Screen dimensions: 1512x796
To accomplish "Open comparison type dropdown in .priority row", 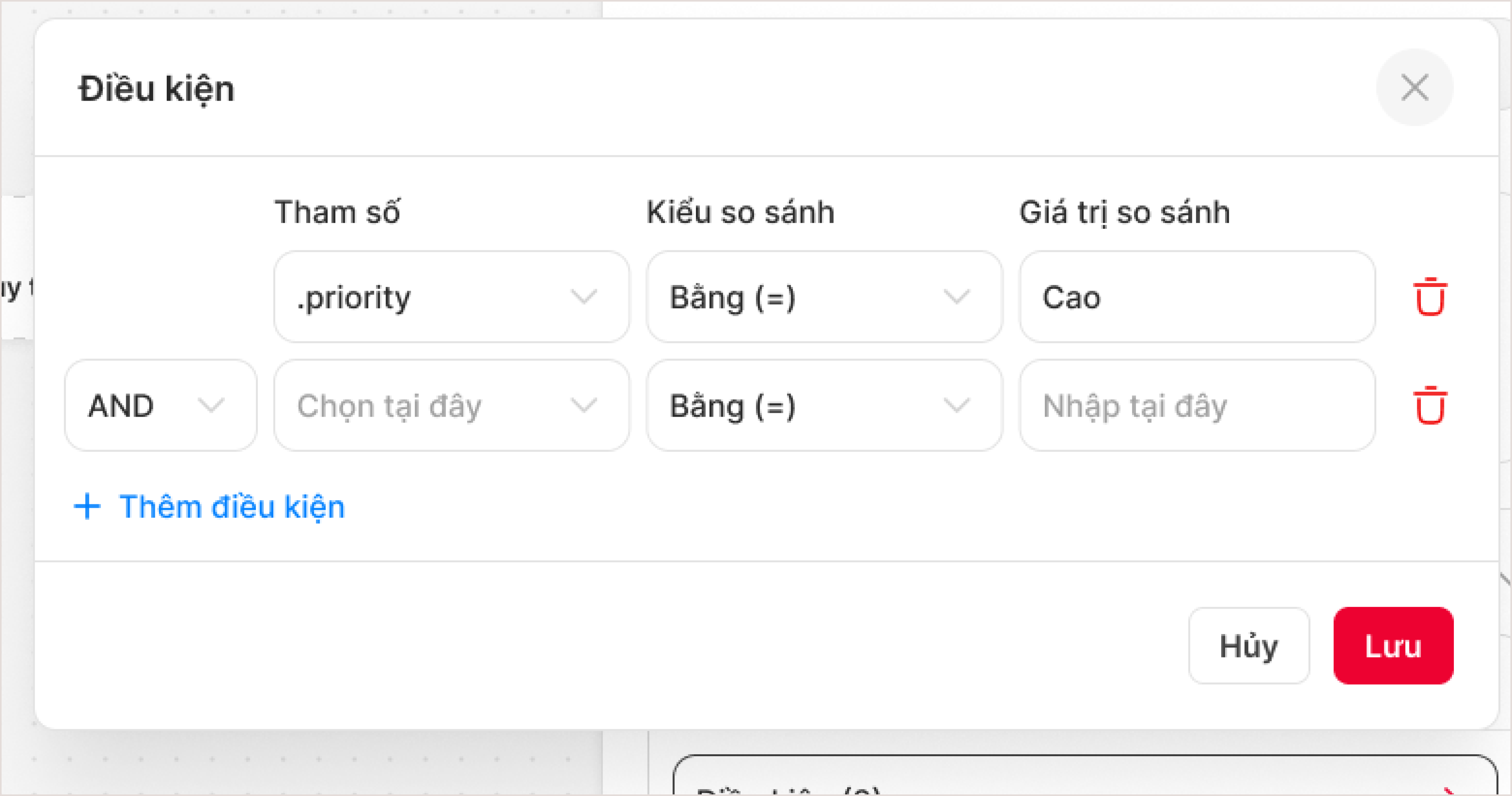I will point(824,297).
